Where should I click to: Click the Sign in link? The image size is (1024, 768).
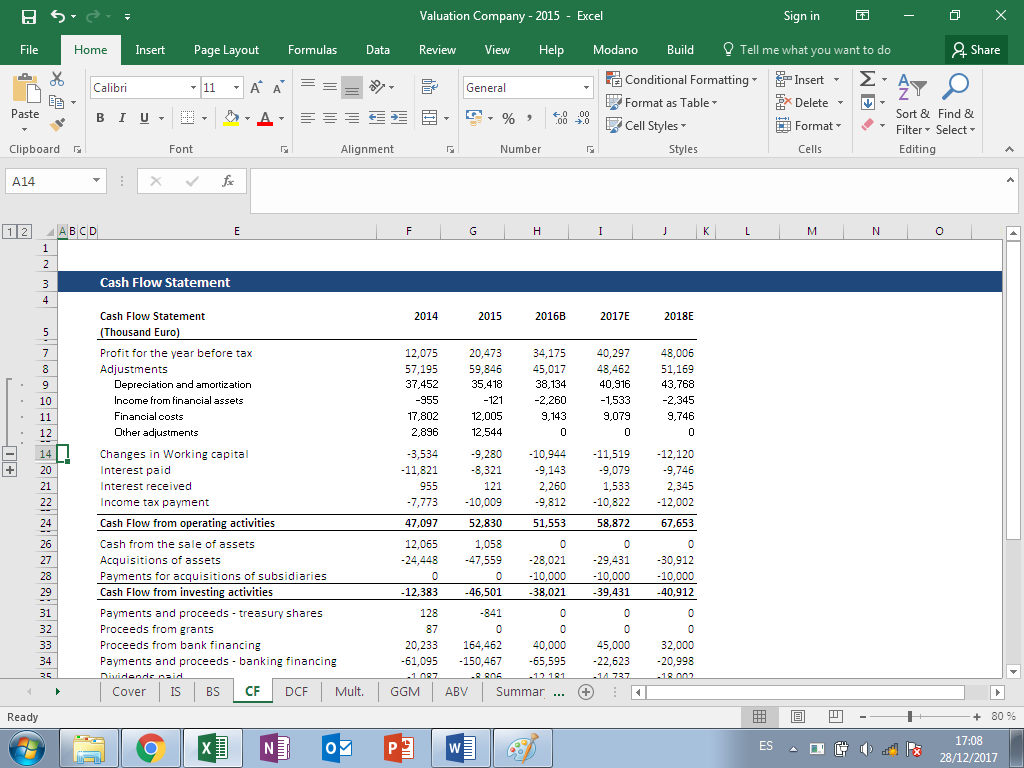click(801, 15)
